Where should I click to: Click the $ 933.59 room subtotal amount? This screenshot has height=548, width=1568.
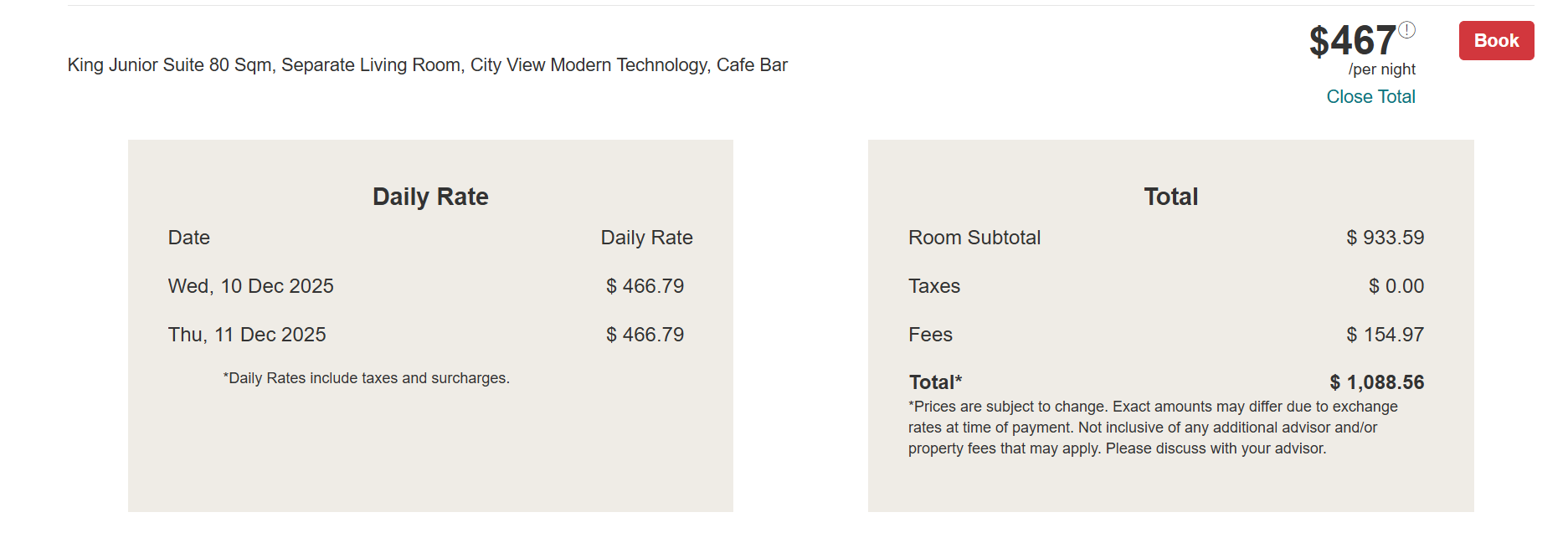coord(1385,238)
